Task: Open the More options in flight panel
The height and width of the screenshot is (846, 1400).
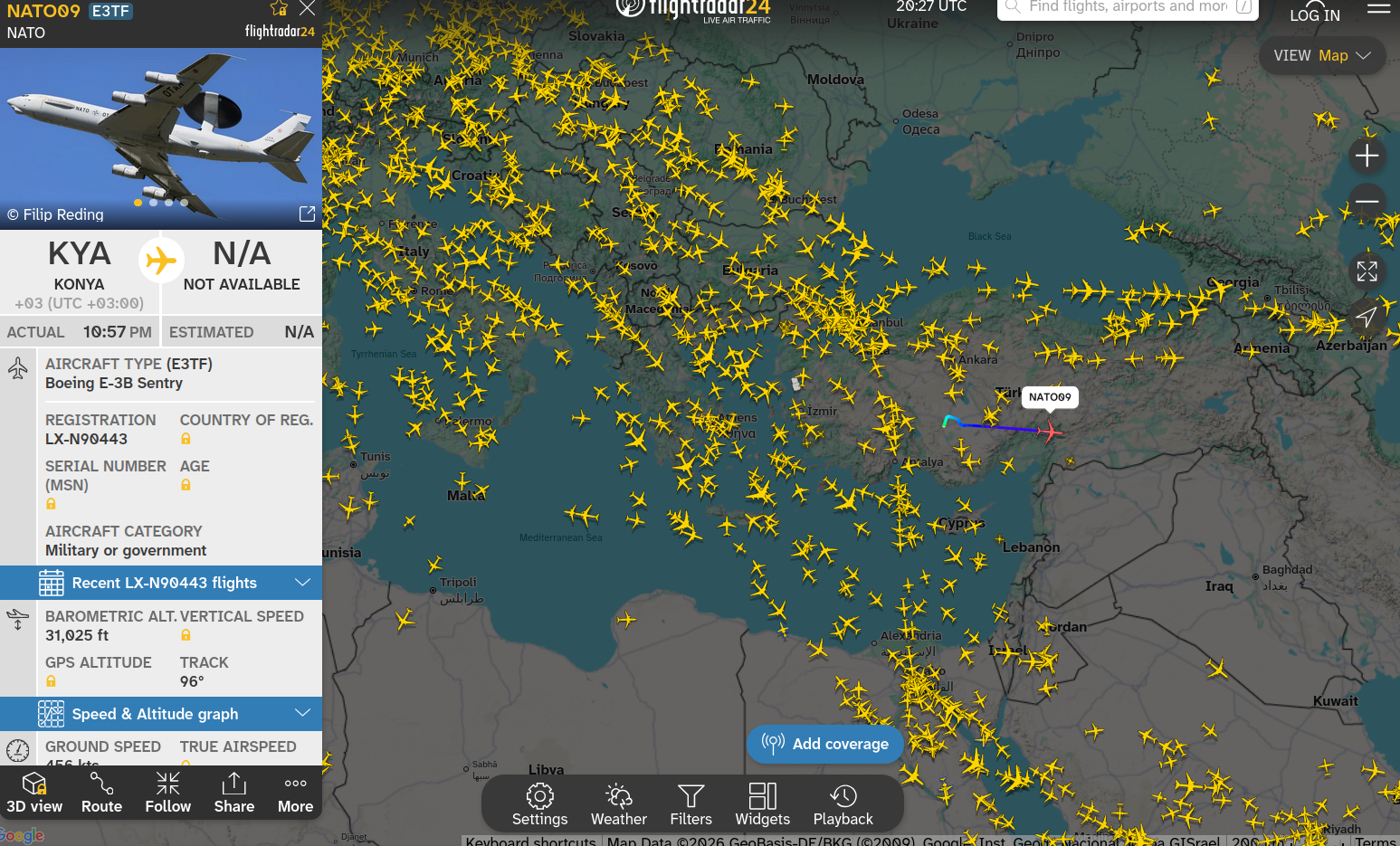Action: point(295,793)
